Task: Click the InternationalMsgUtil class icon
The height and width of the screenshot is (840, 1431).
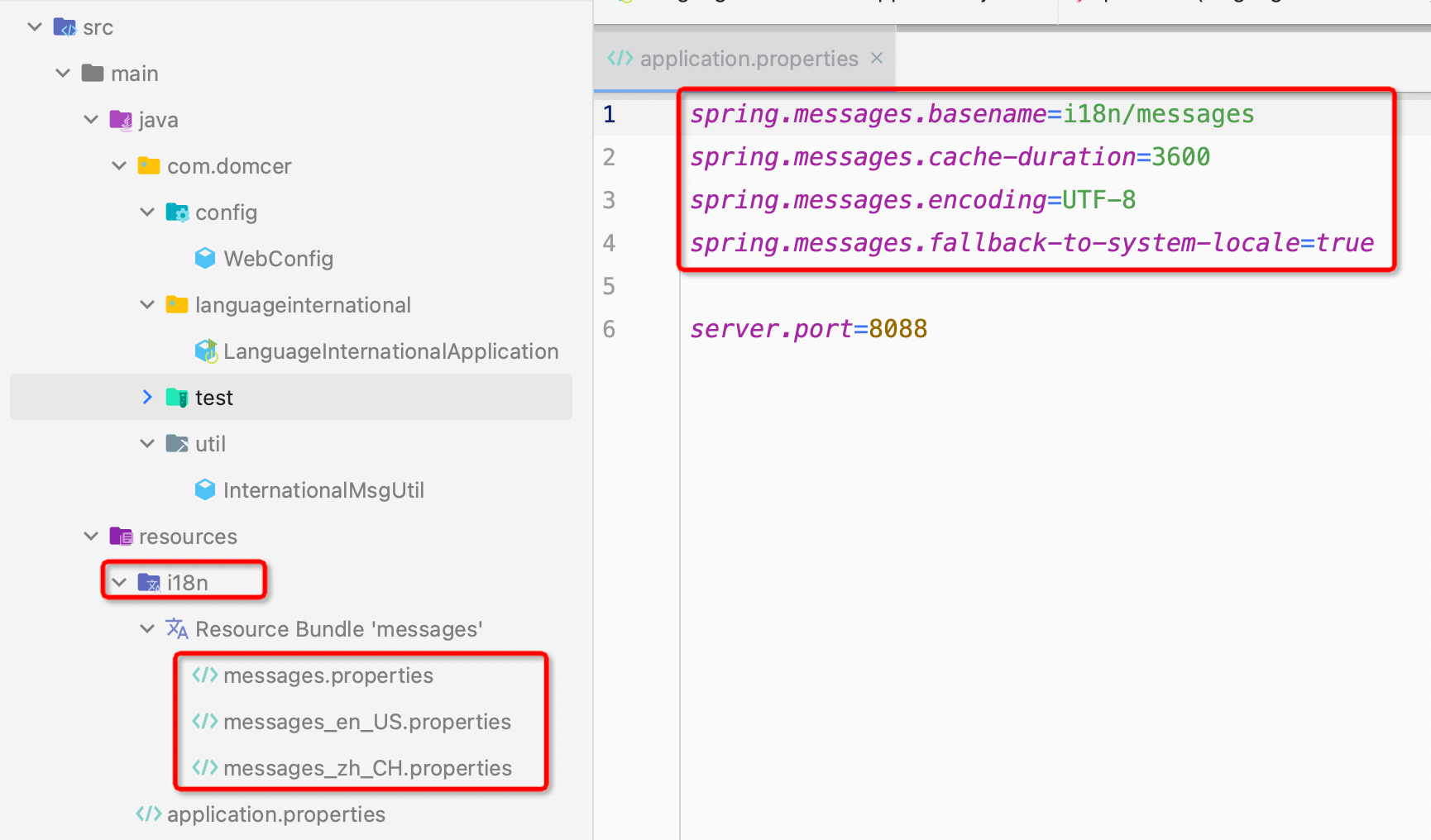Action: [205, 490]
